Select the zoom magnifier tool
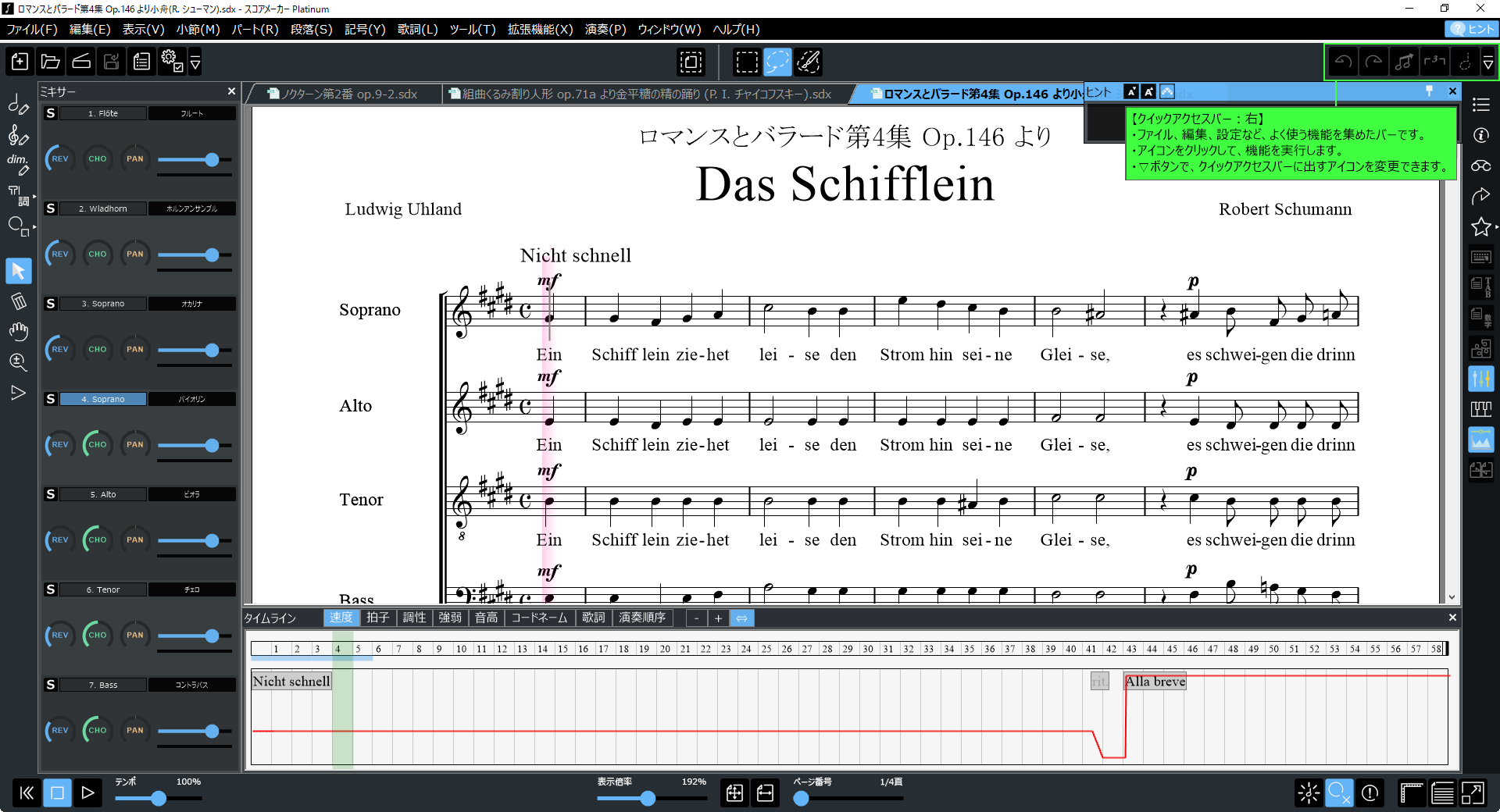Image resolution: width=1500 pixels, height=812 pixels. (19, 362)
